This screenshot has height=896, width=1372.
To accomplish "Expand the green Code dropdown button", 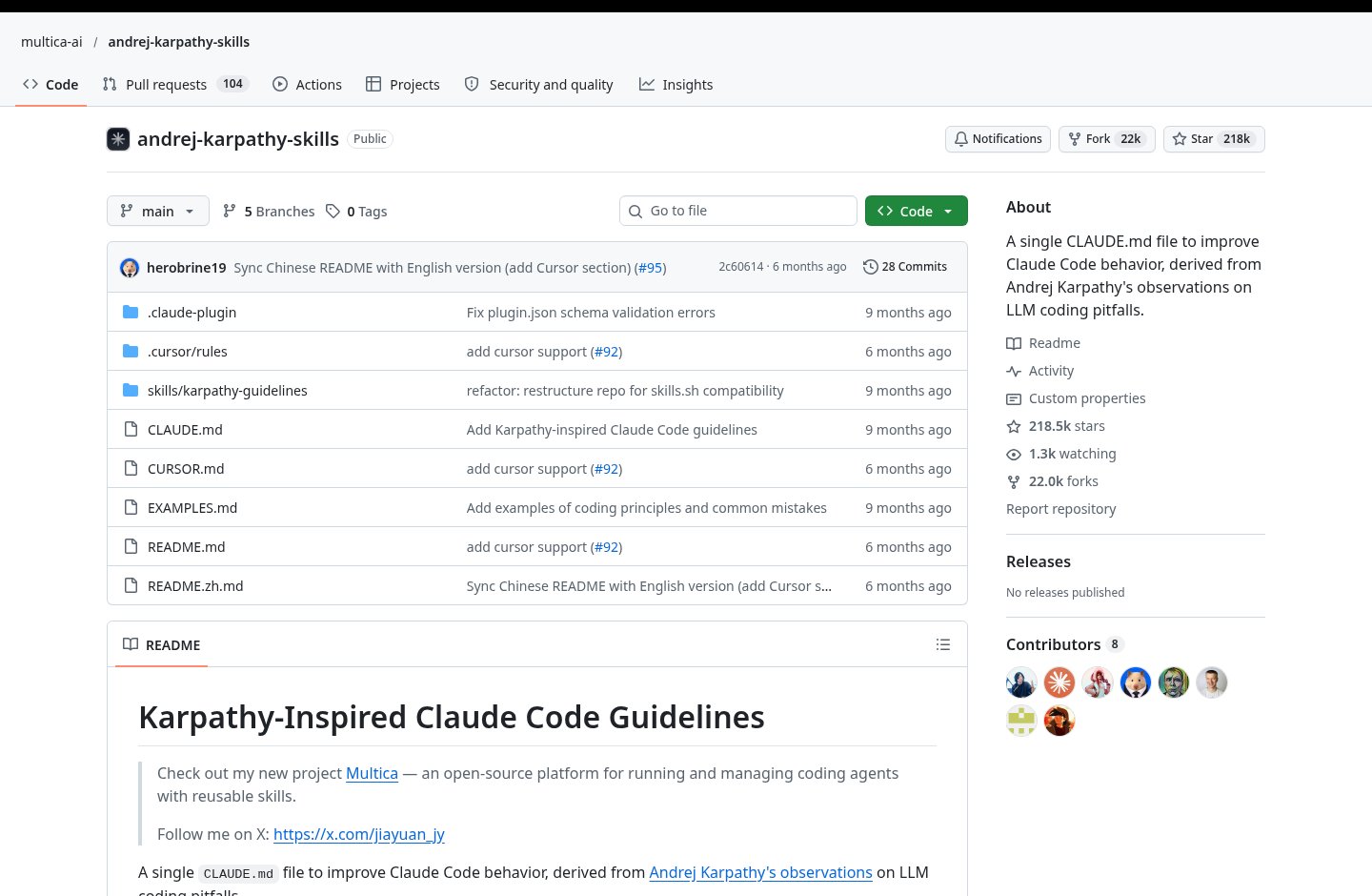I will [x=917, y=211].
